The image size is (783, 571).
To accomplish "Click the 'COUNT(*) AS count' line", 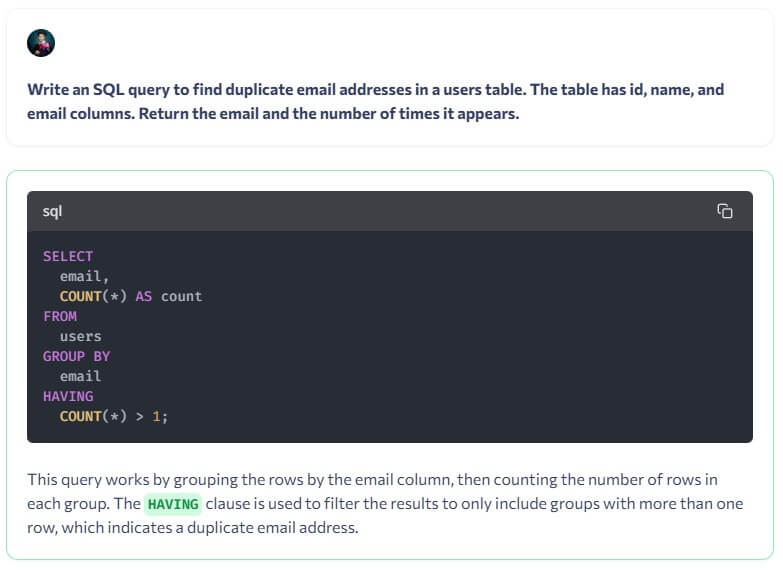I will point(131,296).
